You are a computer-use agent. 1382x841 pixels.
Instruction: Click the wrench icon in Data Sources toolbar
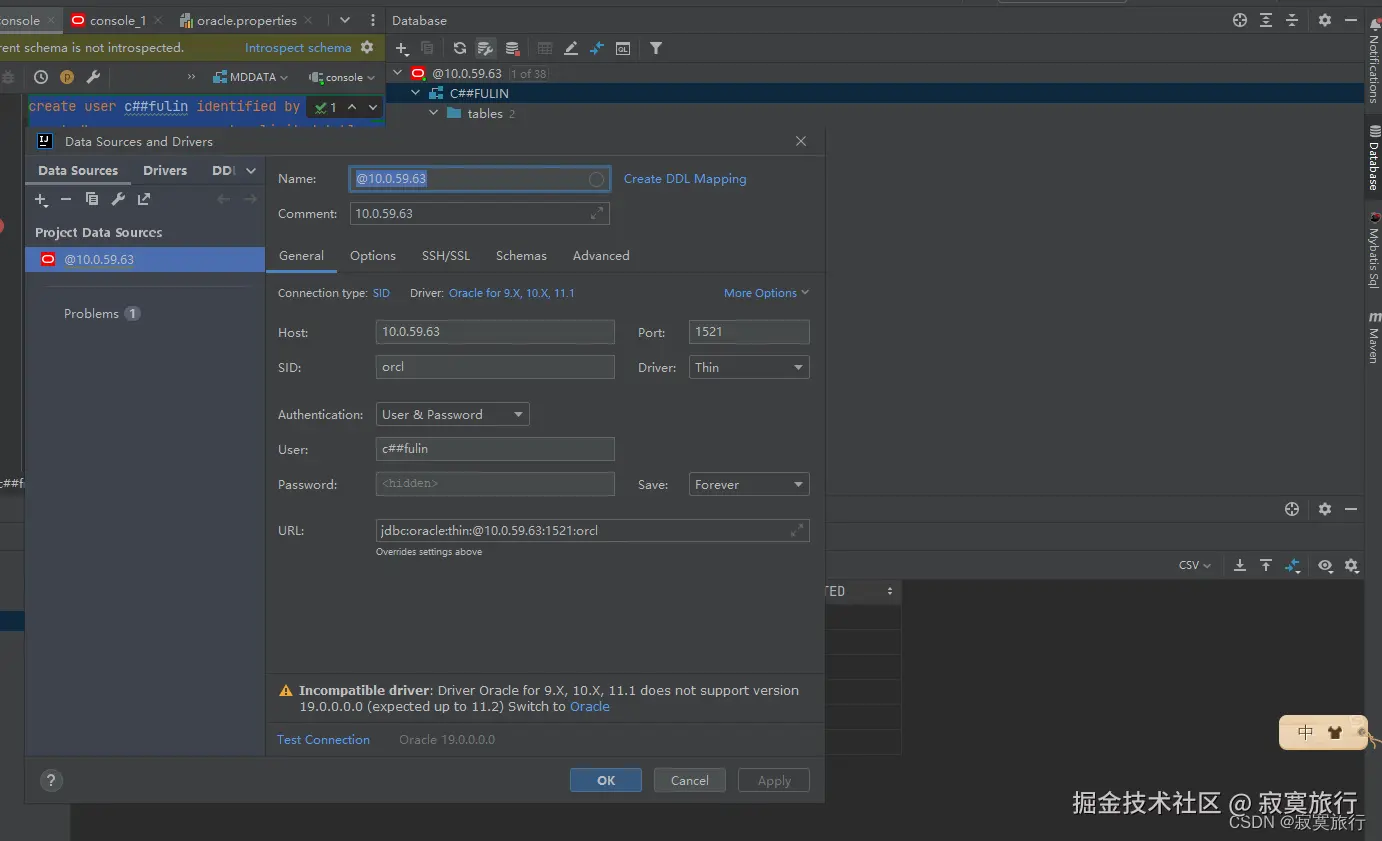(118, 199)
